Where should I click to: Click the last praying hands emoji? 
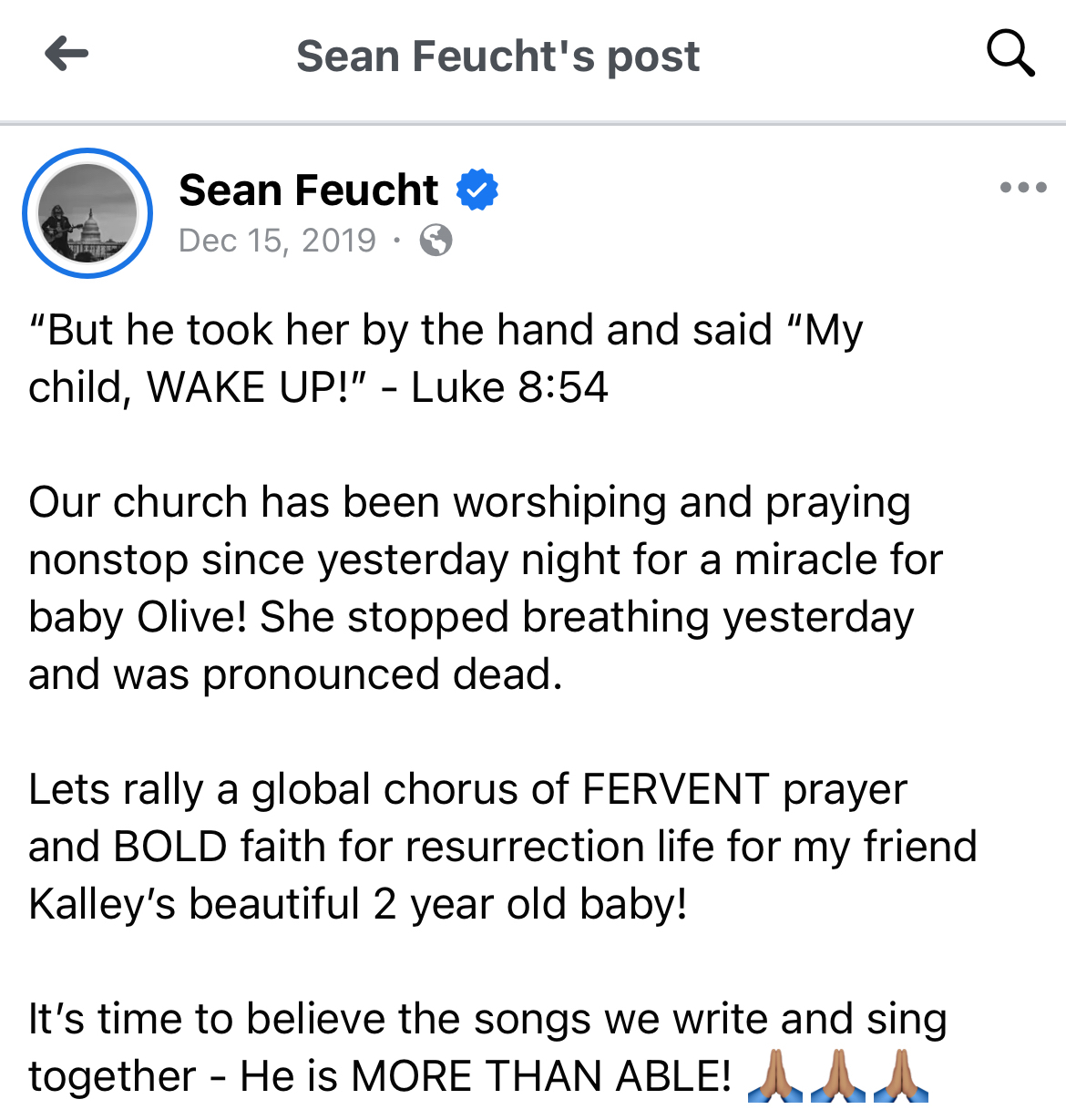[x=900, y=1076]
